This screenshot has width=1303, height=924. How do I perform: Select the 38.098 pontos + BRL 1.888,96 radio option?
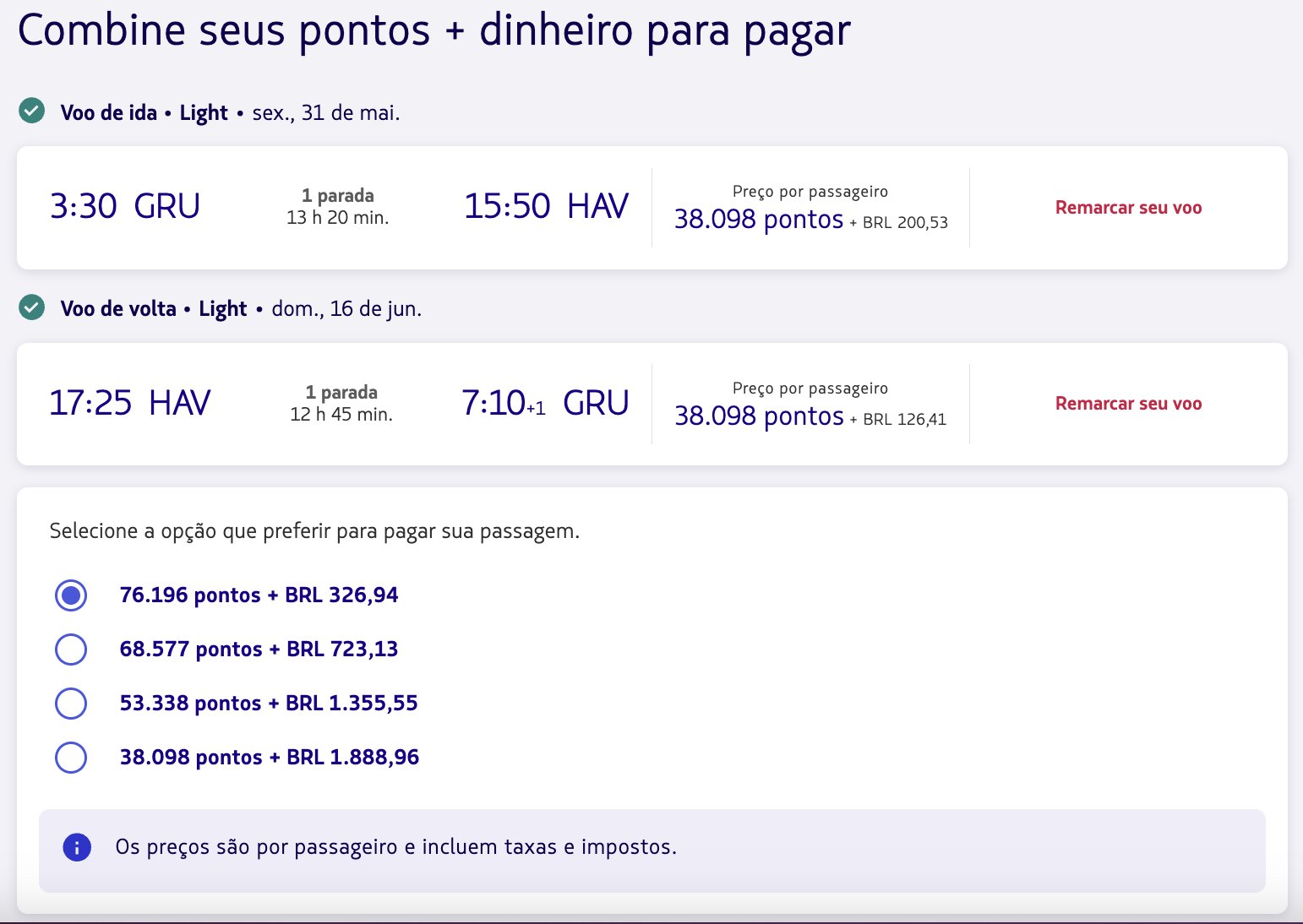click(x=71, y=758)
